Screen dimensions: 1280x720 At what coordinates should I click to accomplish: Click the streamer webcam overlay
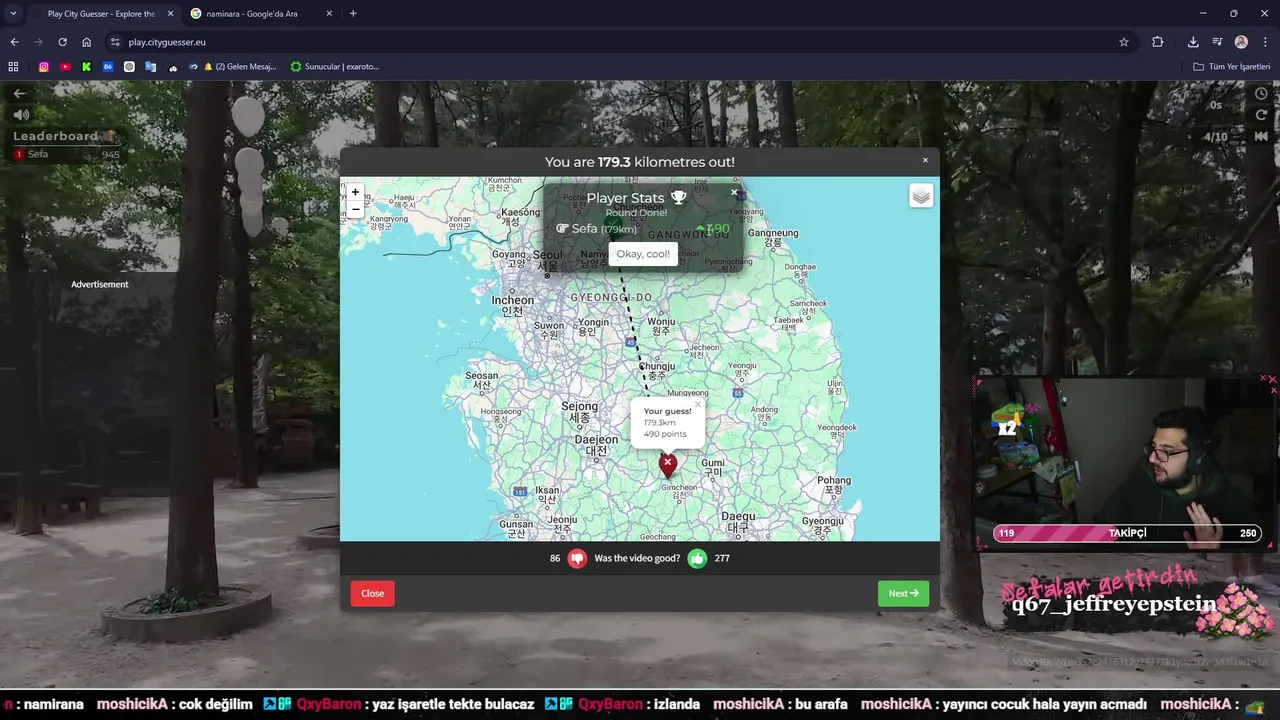[x=1127, y=462]
